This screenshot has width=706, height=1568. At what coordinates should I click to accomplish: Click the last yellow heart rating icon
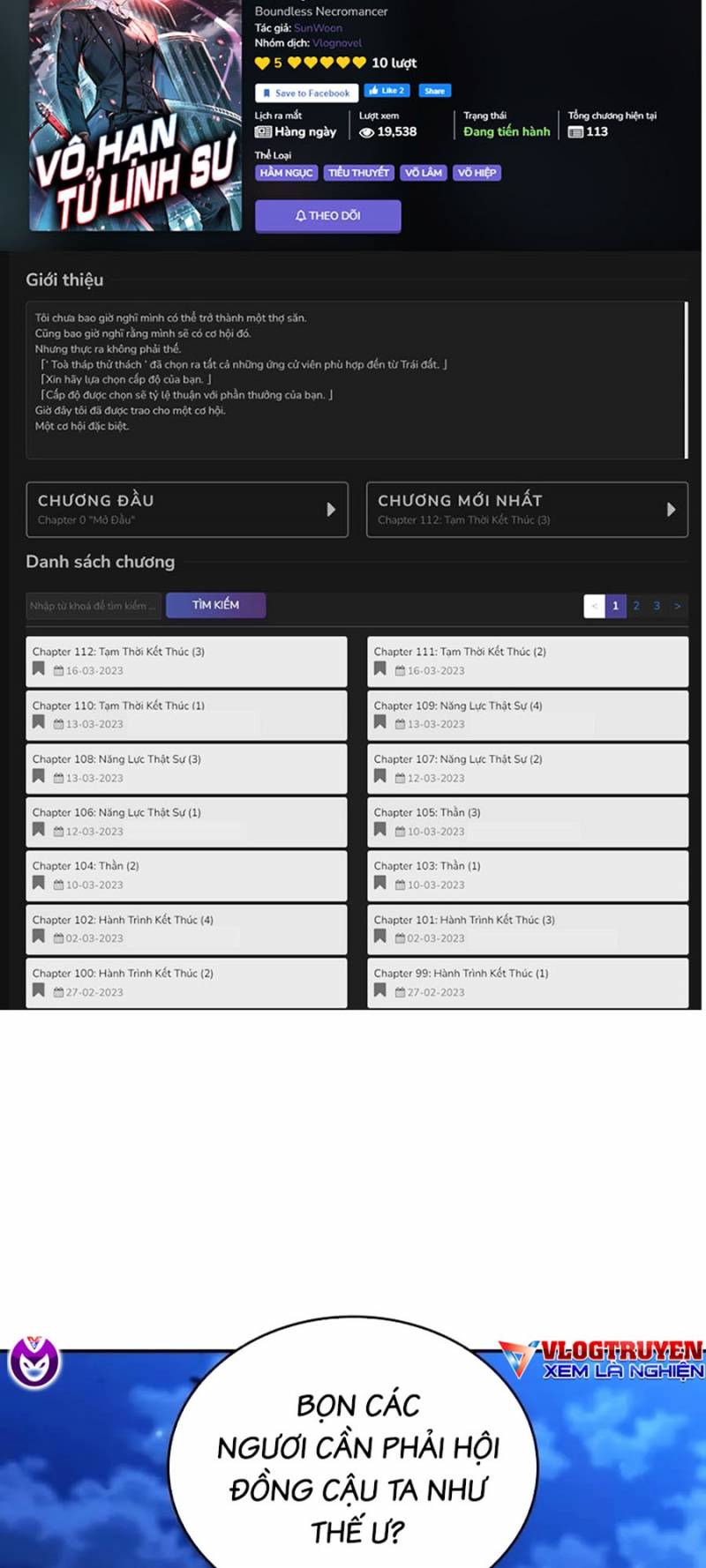click(x=359, y=63)
